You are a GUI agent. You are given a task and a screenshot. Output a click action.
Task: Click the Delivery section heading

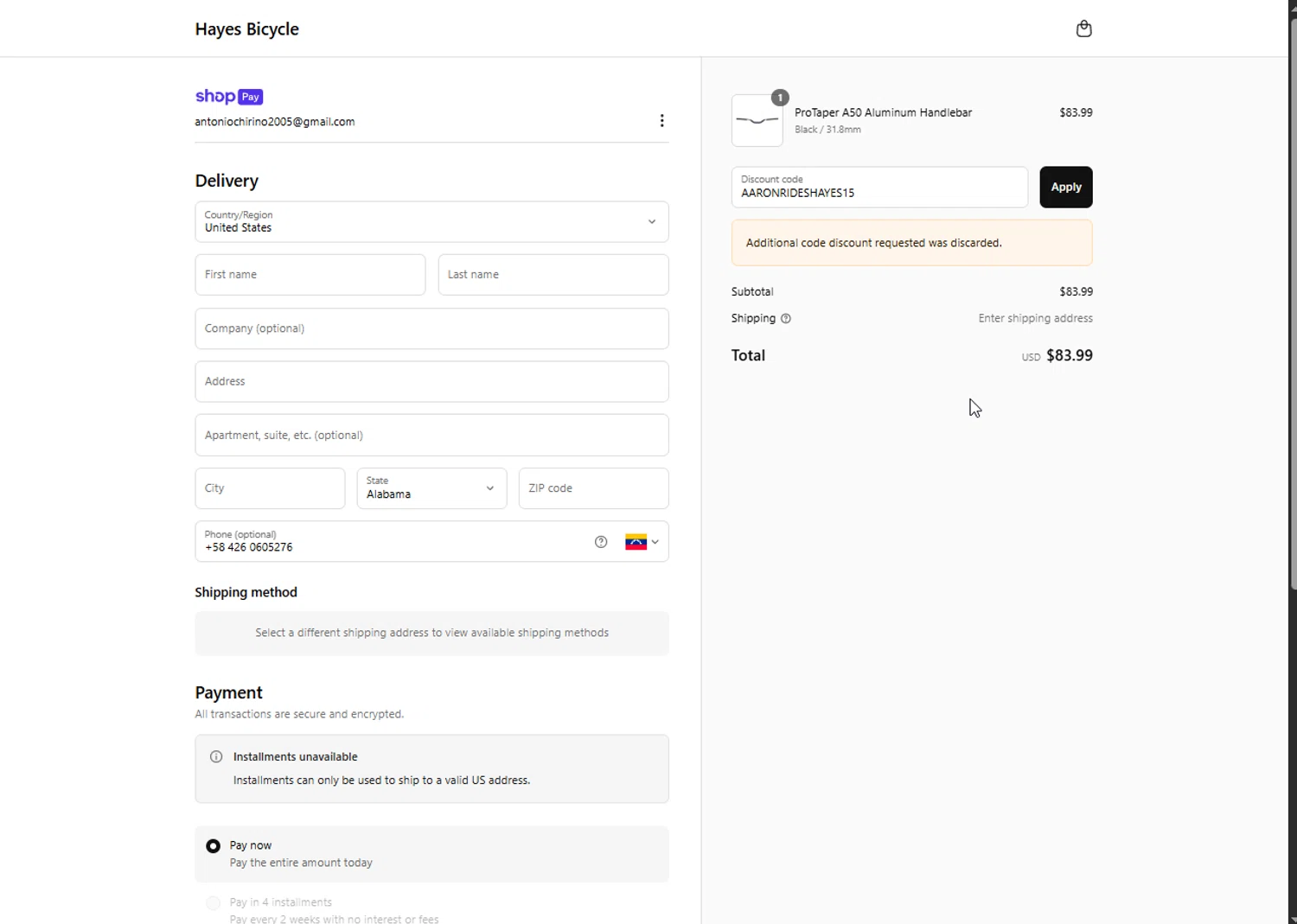(227, 181)
